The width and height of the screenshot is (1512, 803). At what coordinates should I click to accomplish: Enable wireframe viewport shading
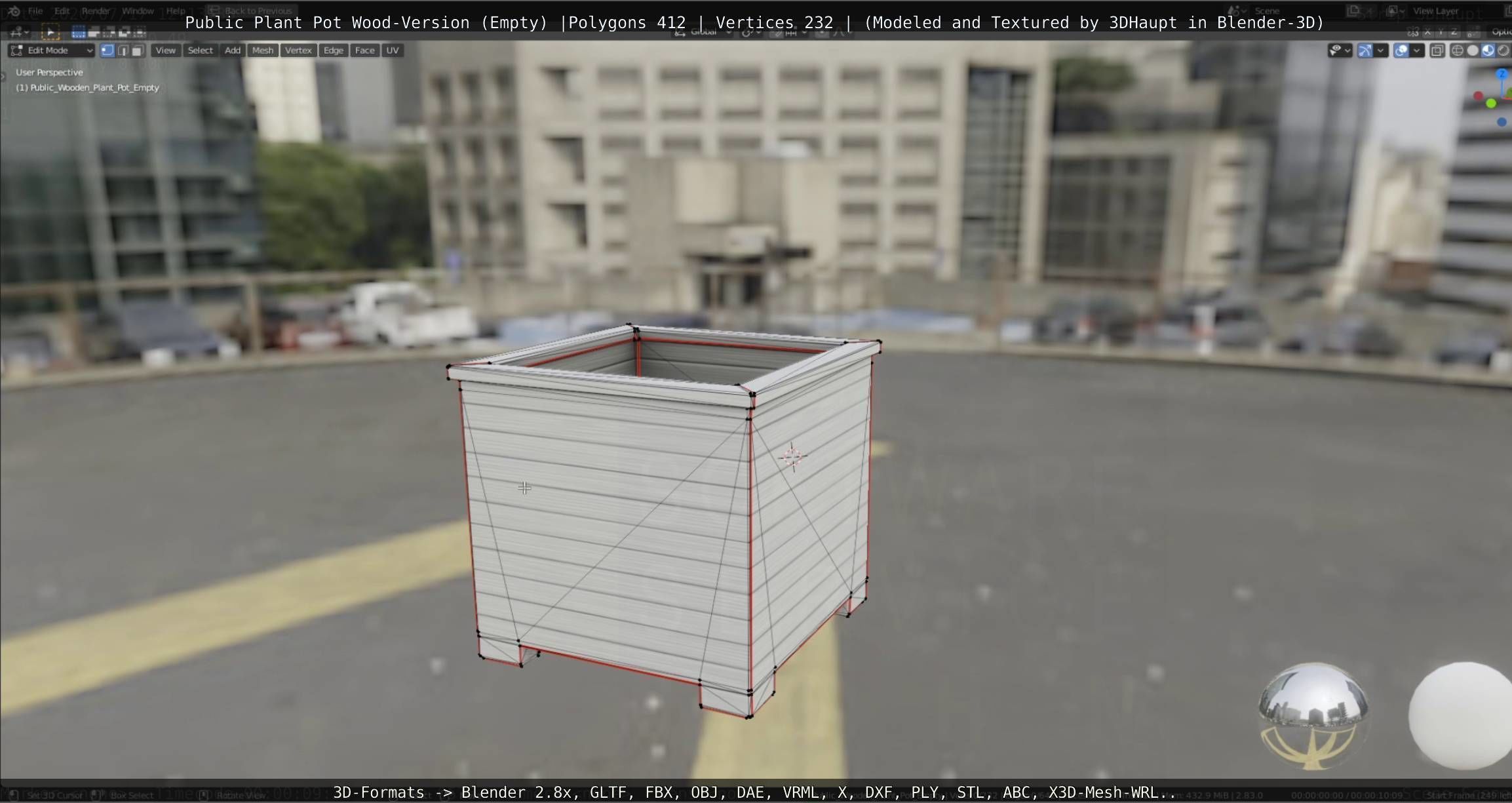(1457, 50)
